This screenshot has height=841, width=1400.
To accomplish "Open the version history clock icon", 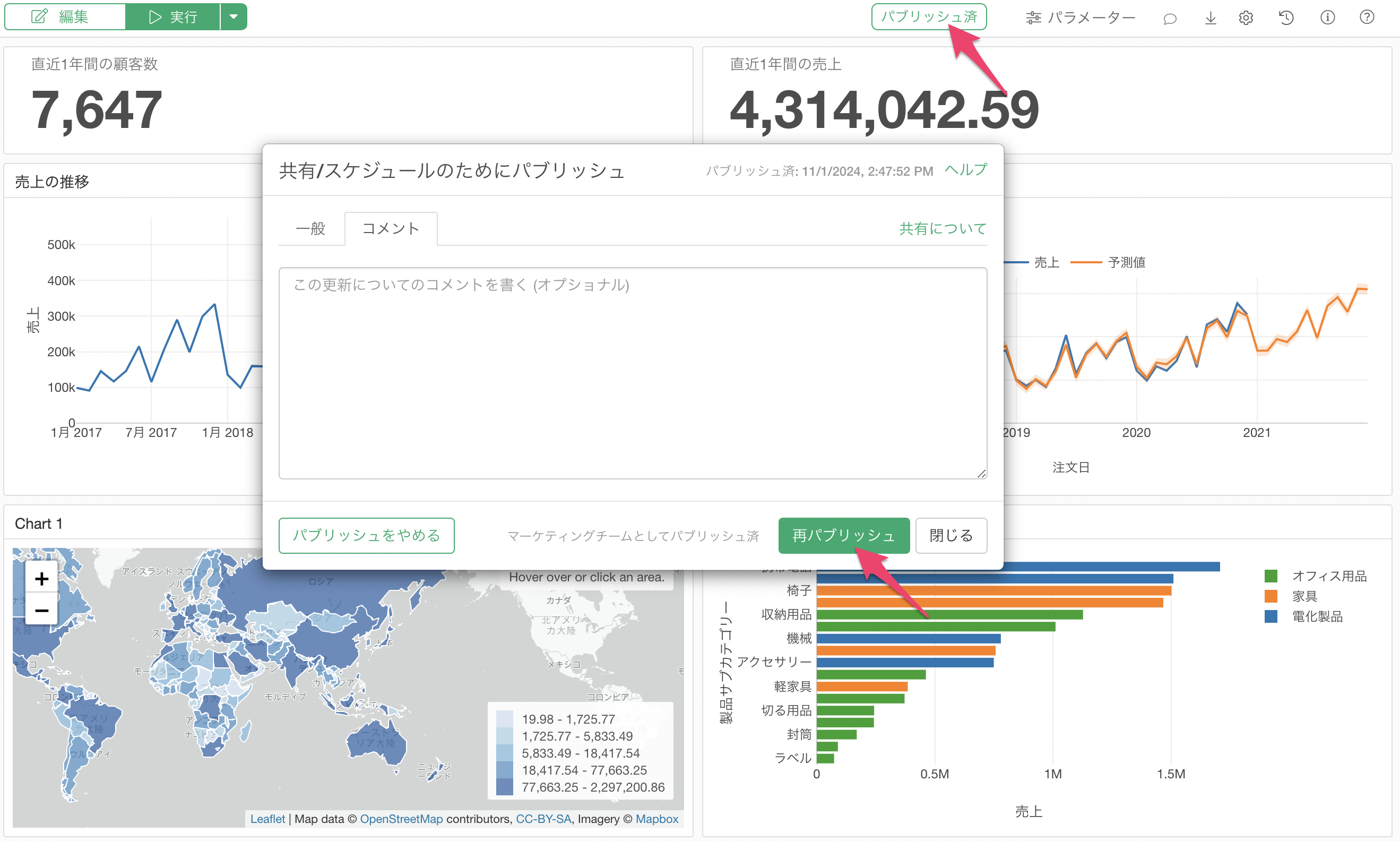I will point(1286,18).
